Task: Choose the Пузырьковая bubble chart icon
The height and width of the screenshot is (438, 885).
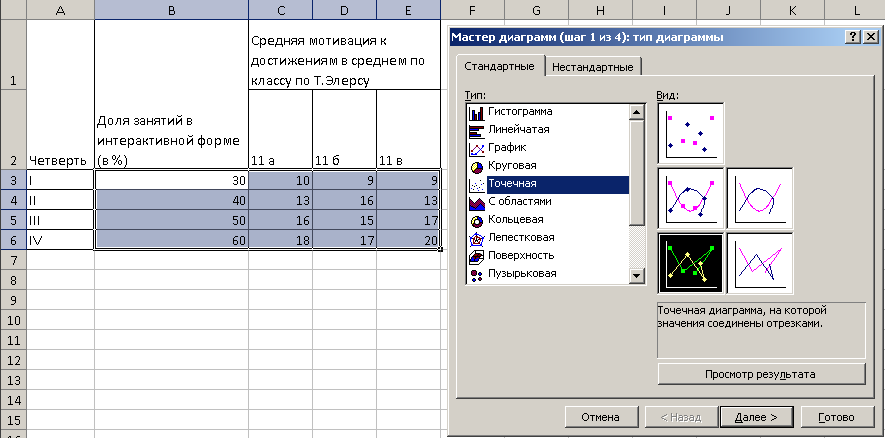Action: coord(477,275)
